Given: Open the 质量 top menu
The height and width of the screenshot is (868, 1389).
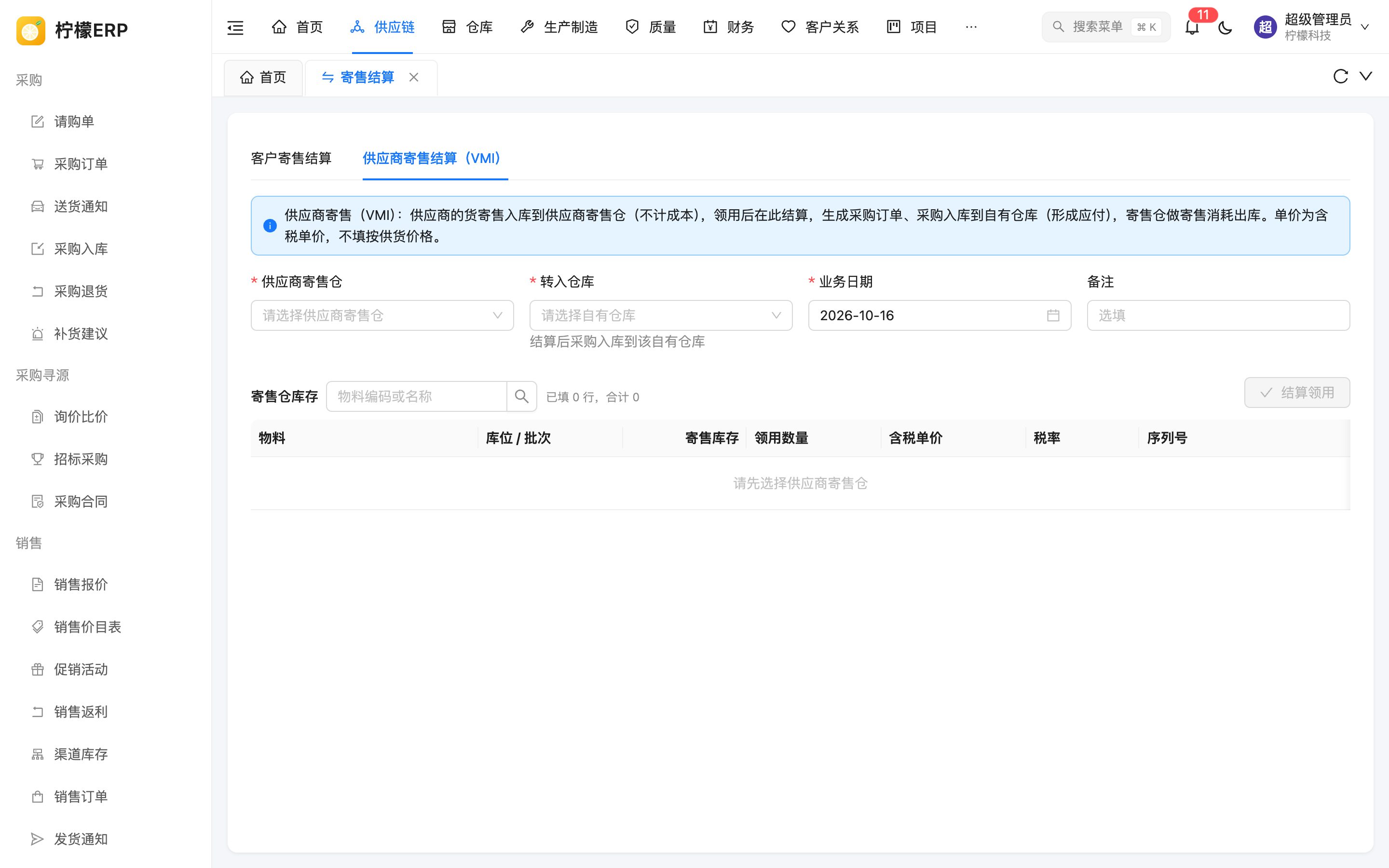Looking at the screenshot, I should 651,27.
